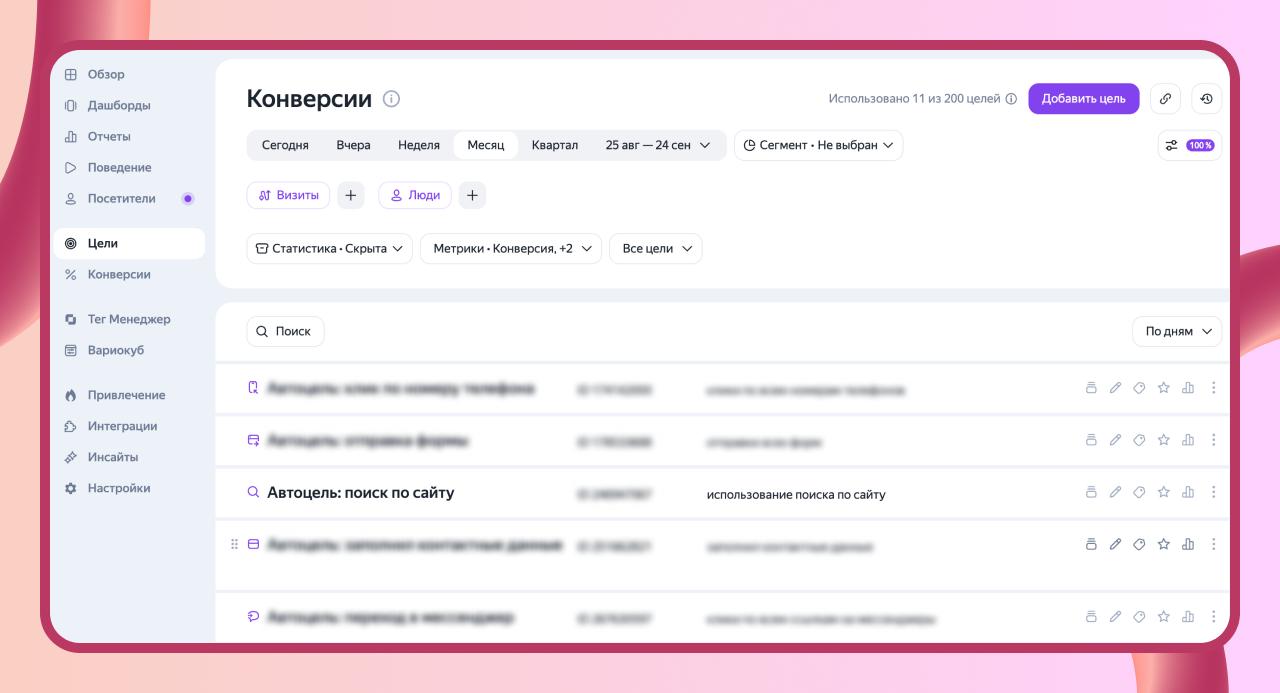Open Настройки in the sidebar
Screen dimensions: 1280x693
128,488
